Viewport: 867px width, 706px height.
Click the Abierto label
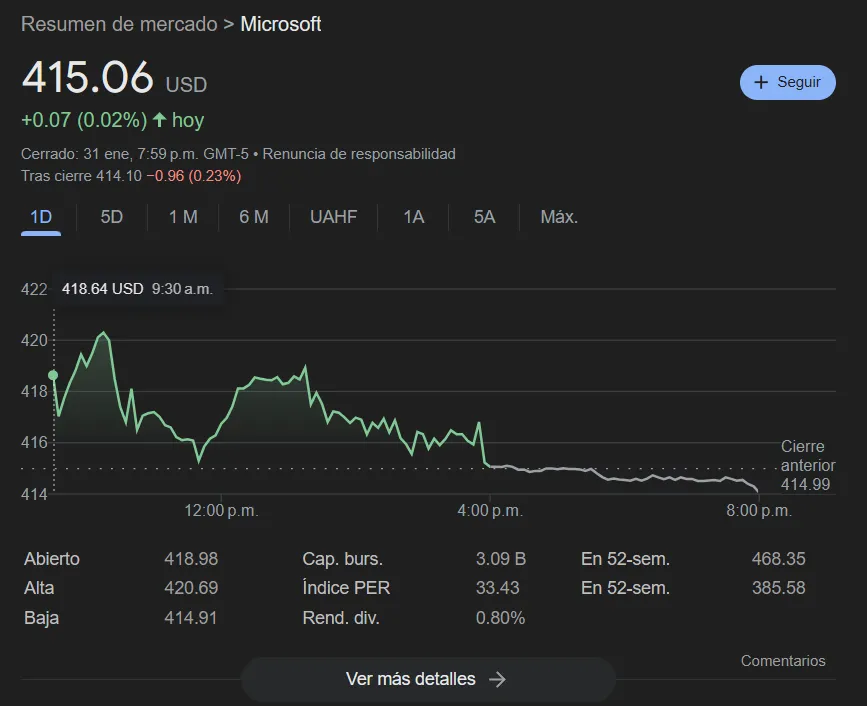point(52,559)
